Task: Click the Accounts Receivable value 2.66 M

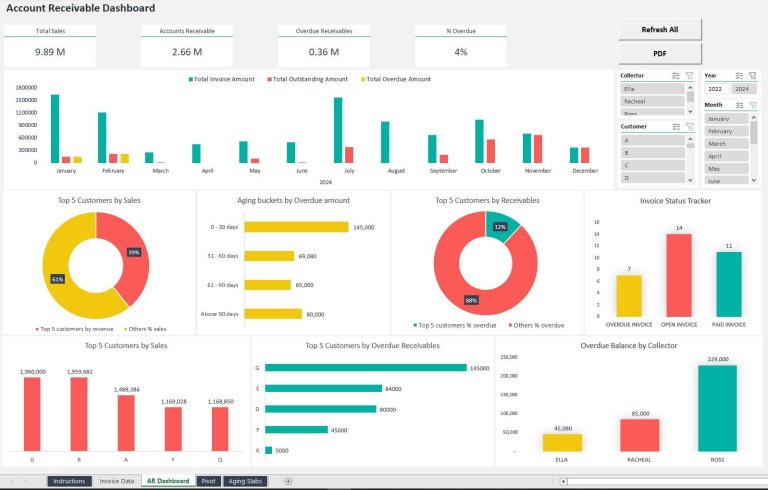Action: coord(187,52)
